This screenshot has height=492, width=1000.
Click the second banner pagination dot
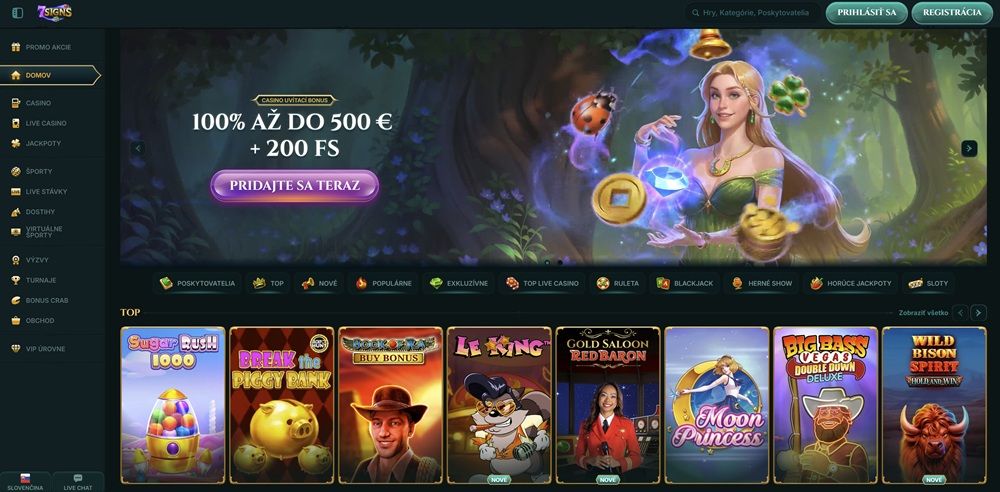coord(560,262)
